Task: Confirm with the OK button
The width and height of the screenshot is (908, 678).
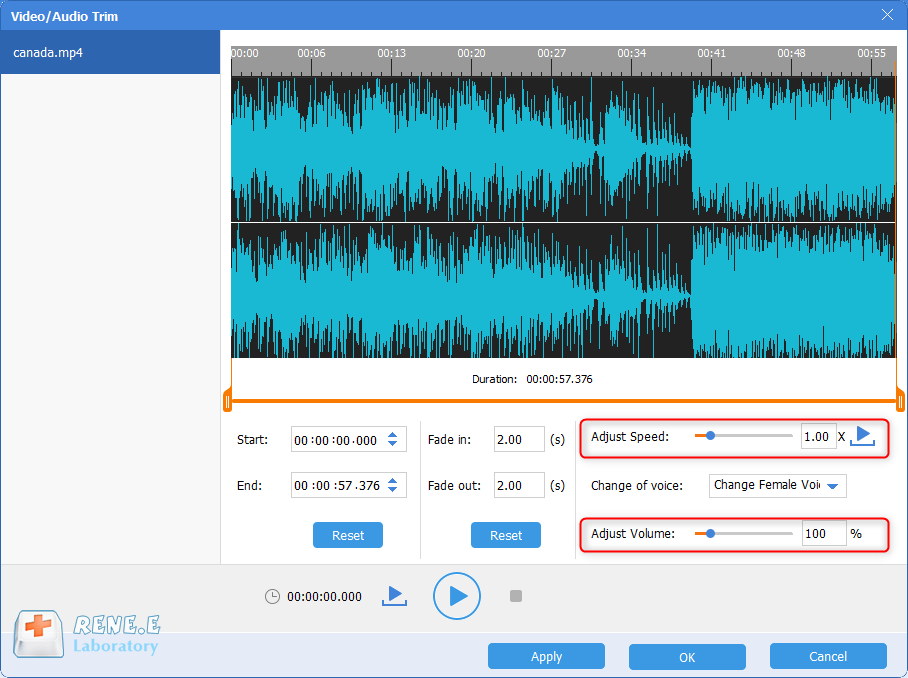Action: (687, 657)
